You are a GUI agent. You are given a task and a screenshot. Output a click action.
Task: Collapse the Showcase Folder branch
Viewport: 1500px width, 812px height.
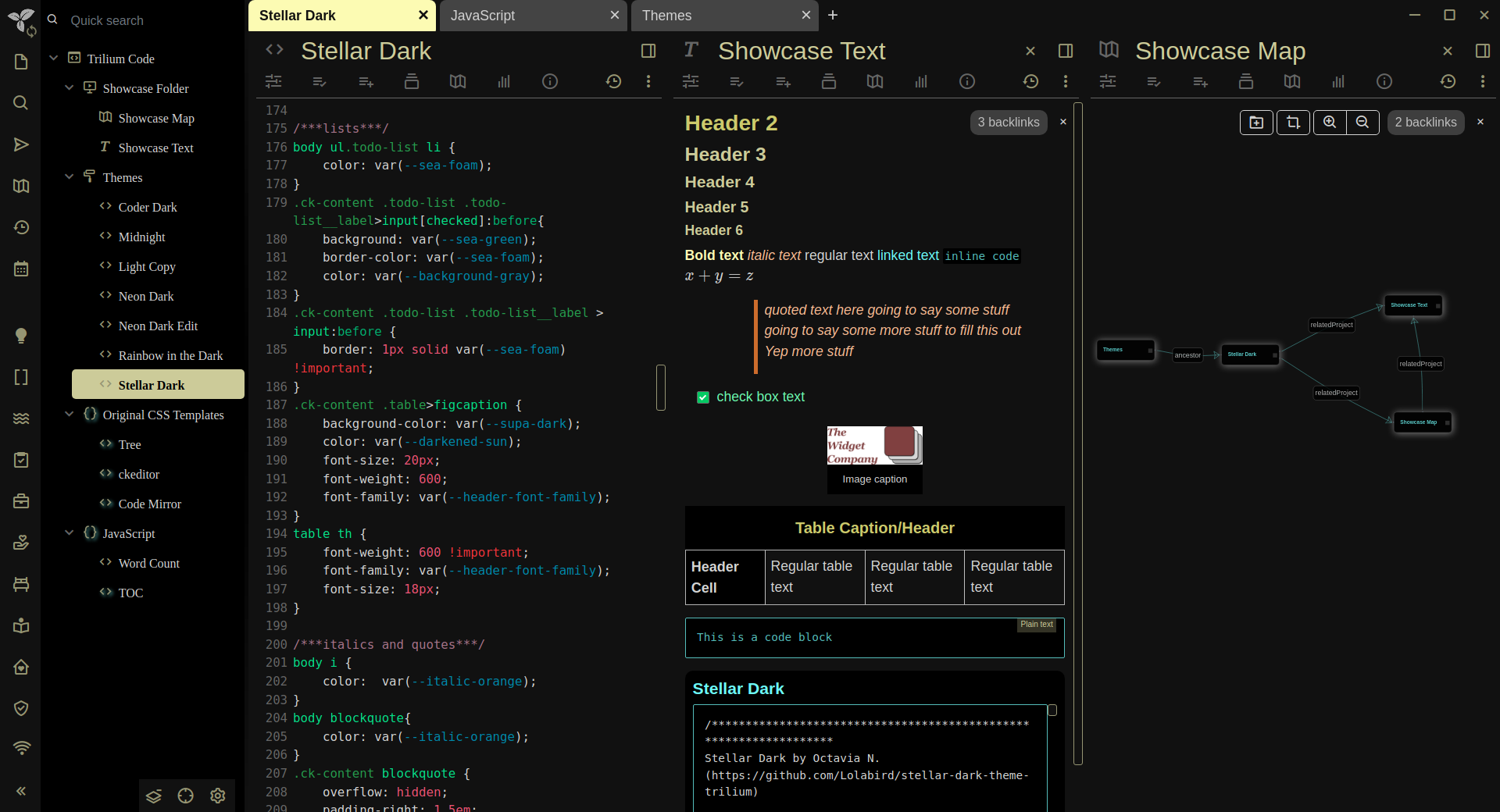click(x=70, y=88)
